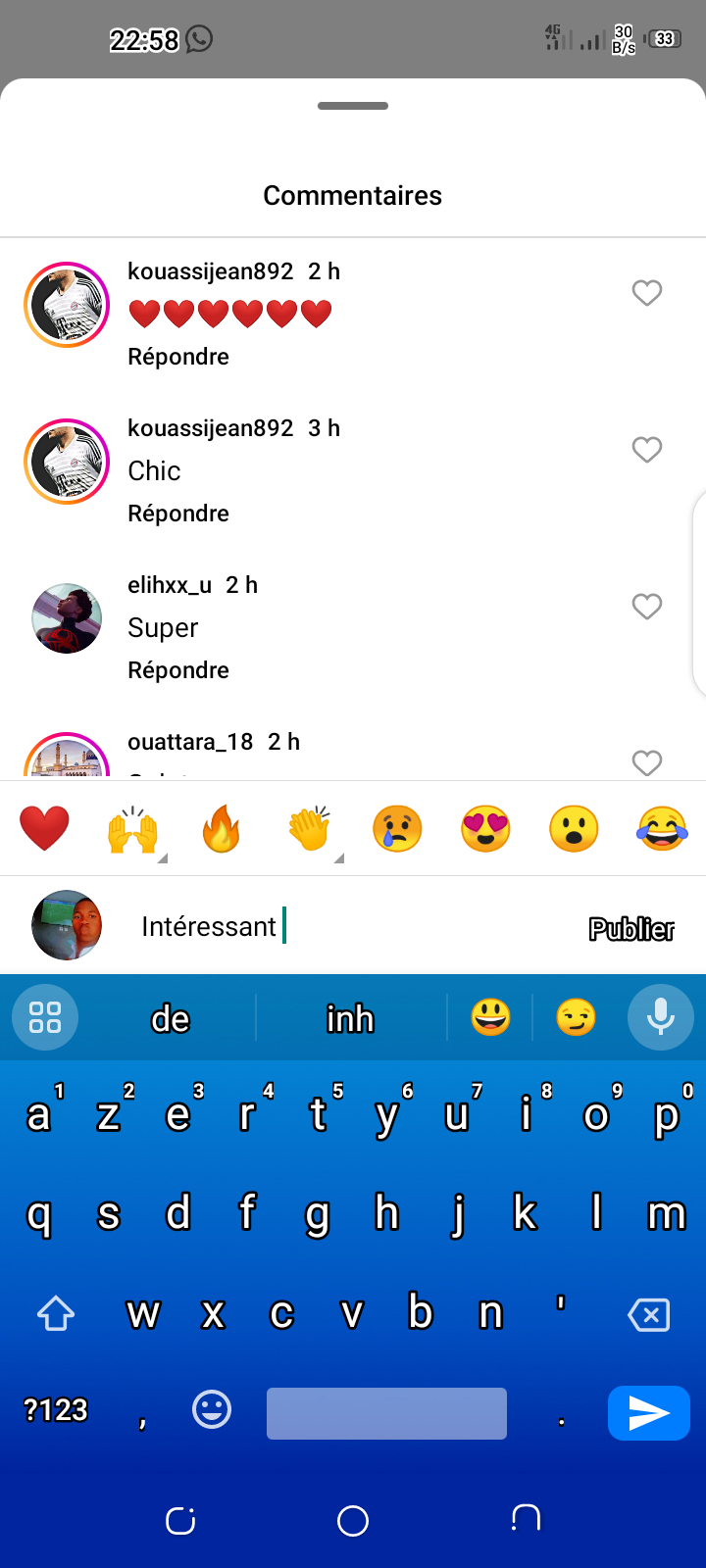Focus the comment field containing "Intéressant"
The image size is (706, 1568).
click(x=353, y=926)
